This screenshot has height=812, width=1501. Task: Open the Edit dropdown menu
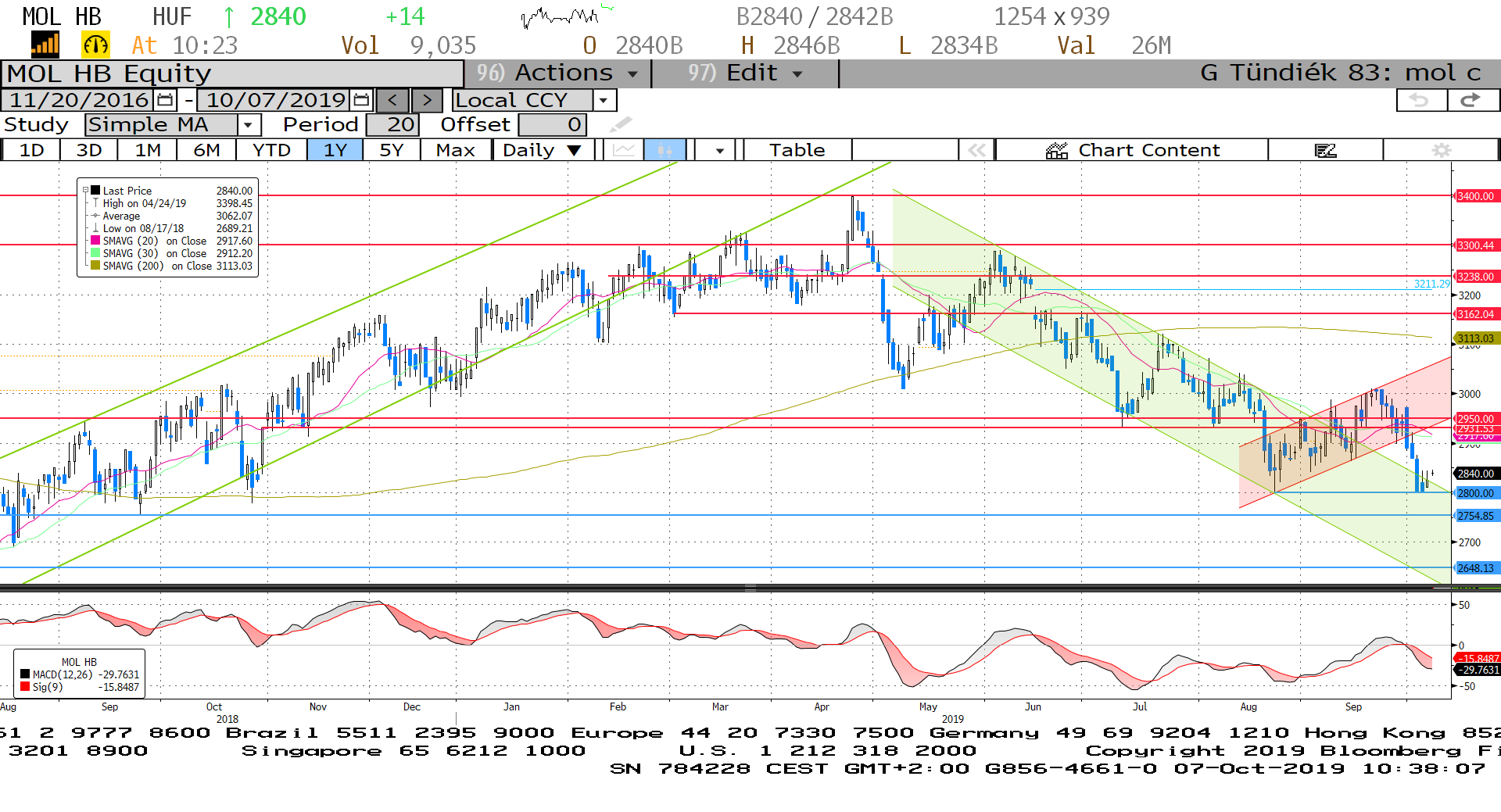745,73
